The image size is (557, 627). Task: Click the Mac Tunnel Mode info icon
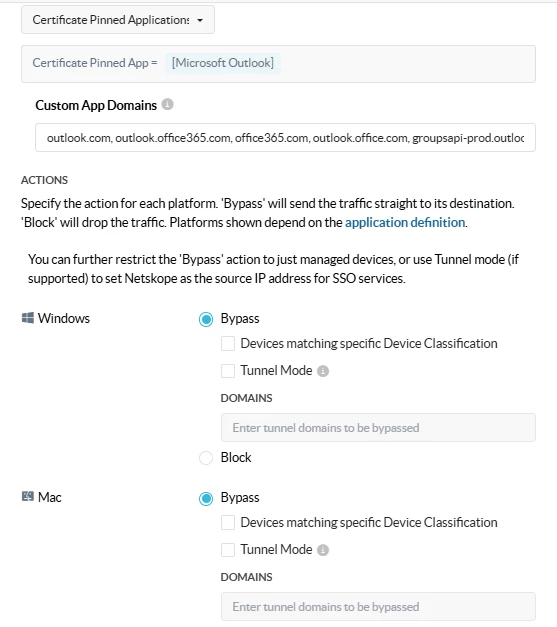tap(323, 550)
